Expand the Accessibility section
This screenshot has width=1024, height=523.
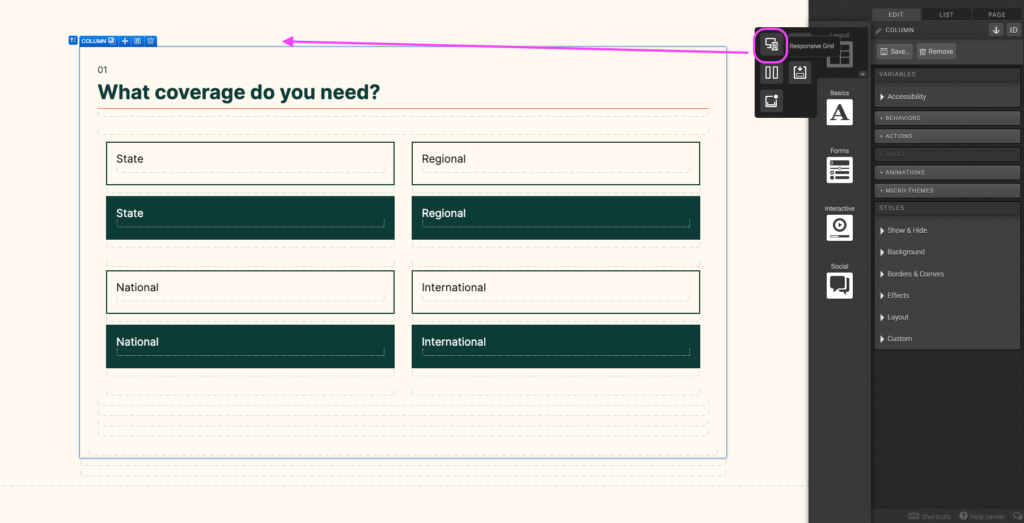click(x=906, y=97)
